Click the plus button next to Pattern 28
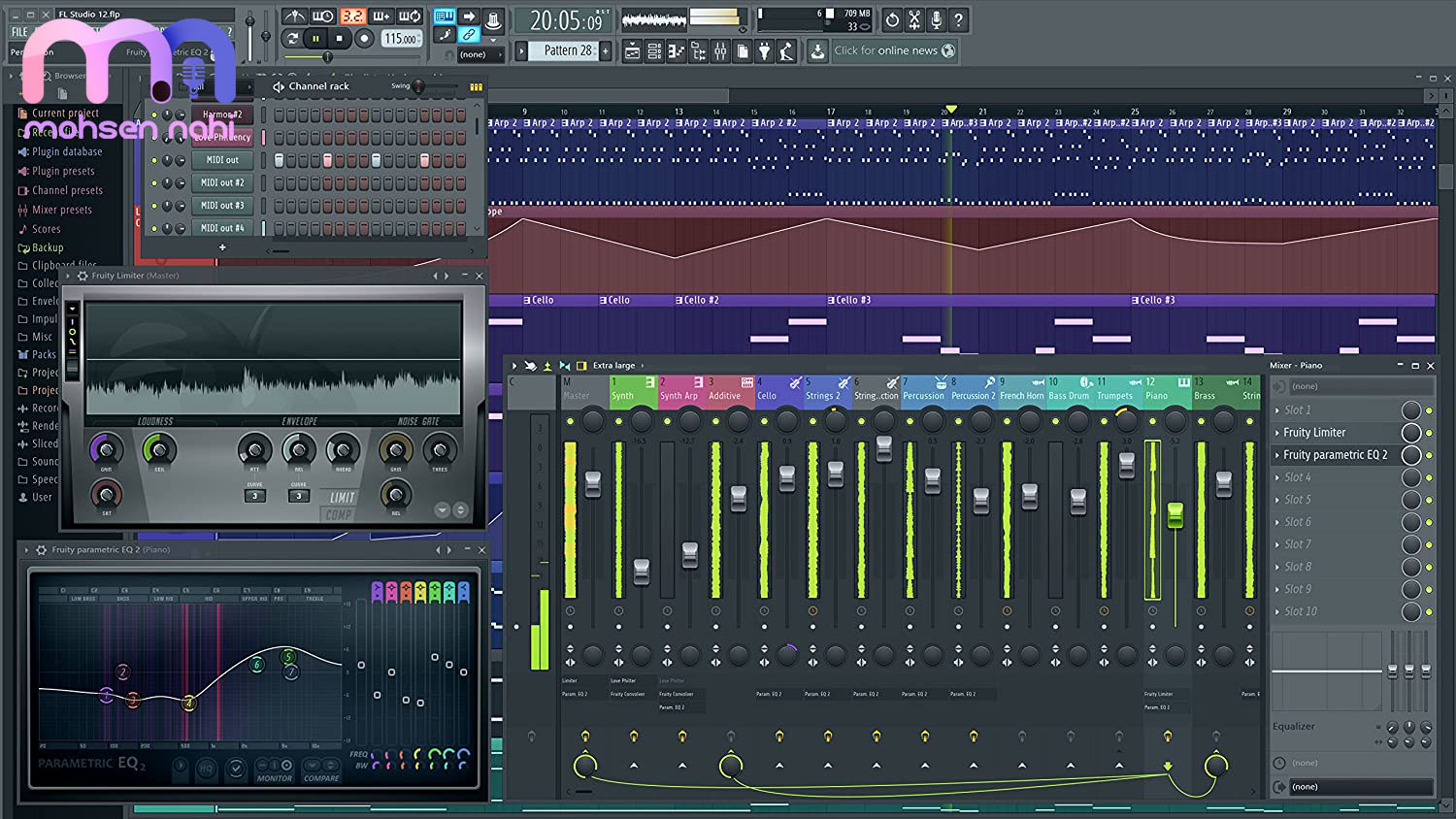The height and width of the screenshot is (819, 1456). [x=607, y=50]
